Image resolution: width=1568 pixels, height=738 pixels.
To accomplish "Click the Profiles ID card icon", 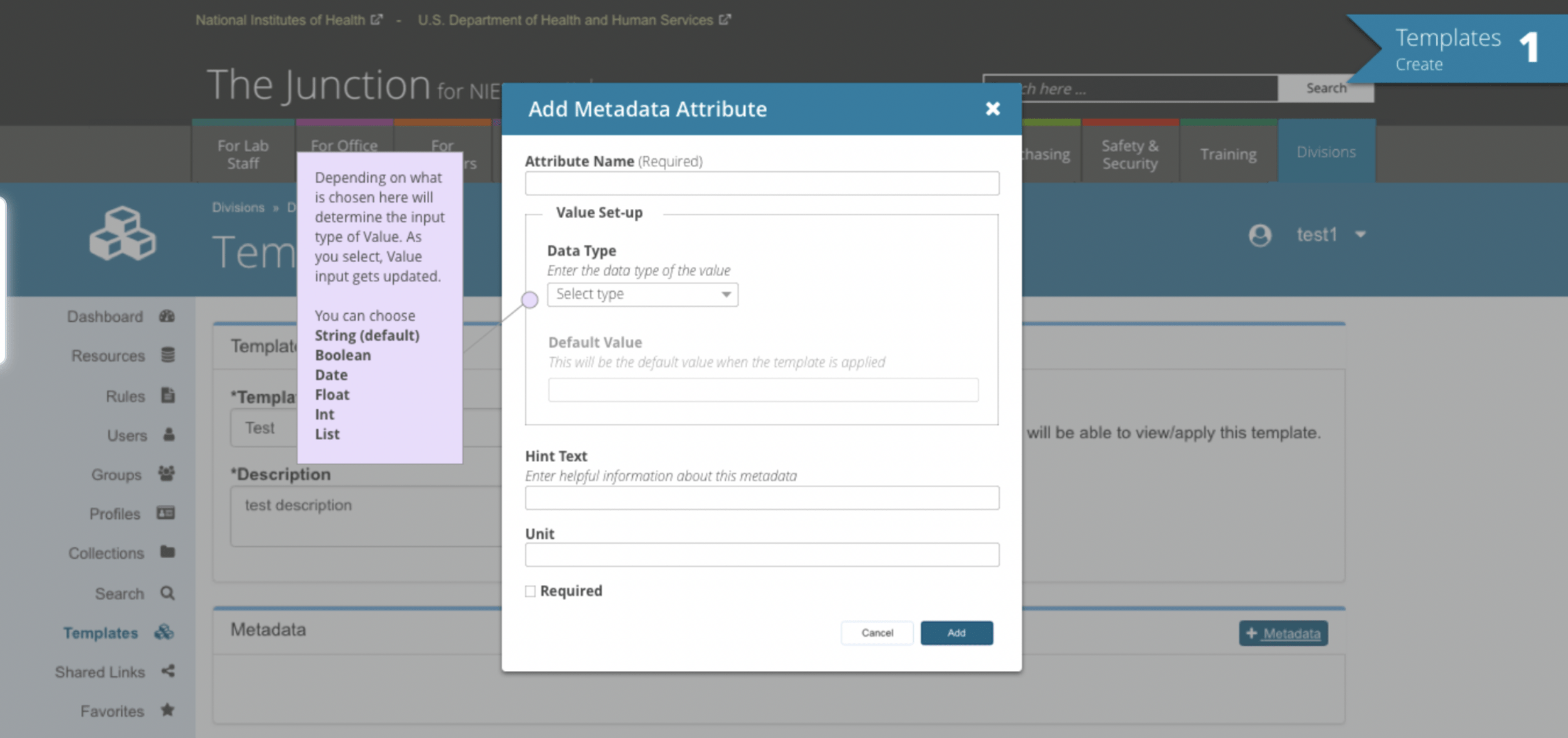I will pyautogui.click(x=166, y=513).
